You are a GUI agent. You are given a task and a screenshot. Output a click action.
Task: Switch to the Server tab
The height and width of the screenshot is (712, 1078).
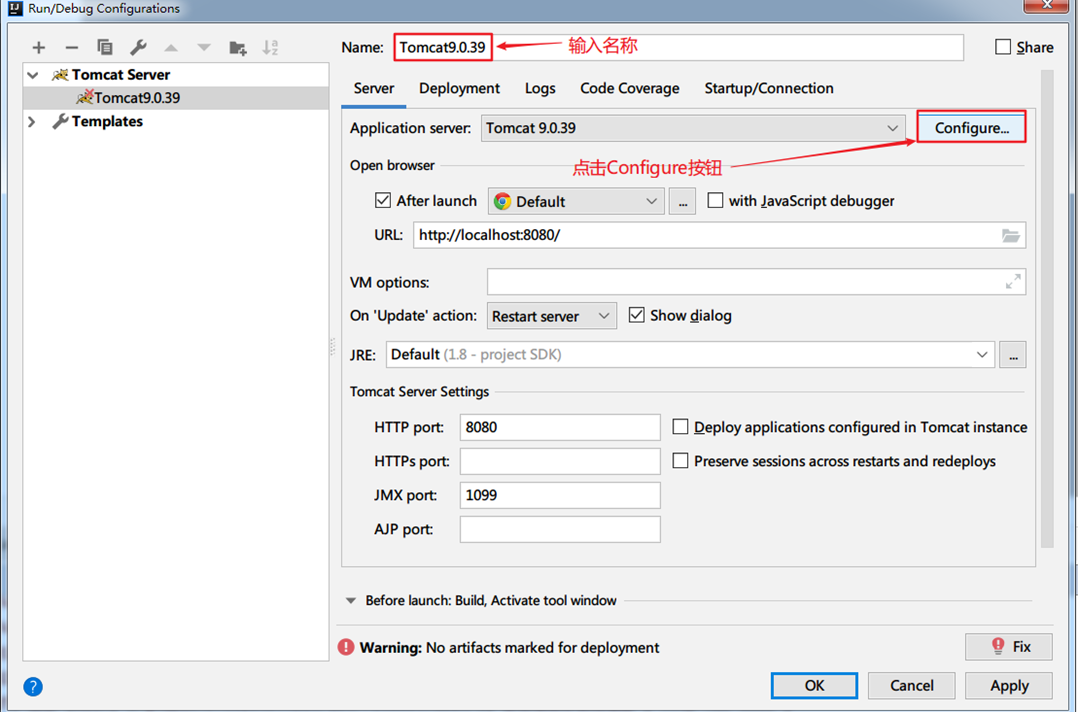coord(374,88)
